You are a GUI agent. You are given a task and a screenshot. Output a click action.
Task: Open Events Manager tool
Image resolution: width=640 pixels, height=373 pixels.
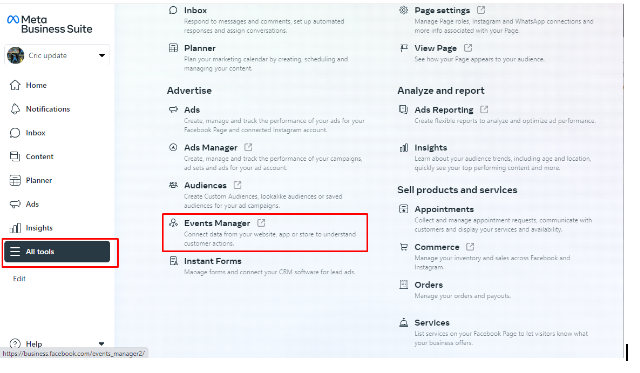tap(217, 223)
